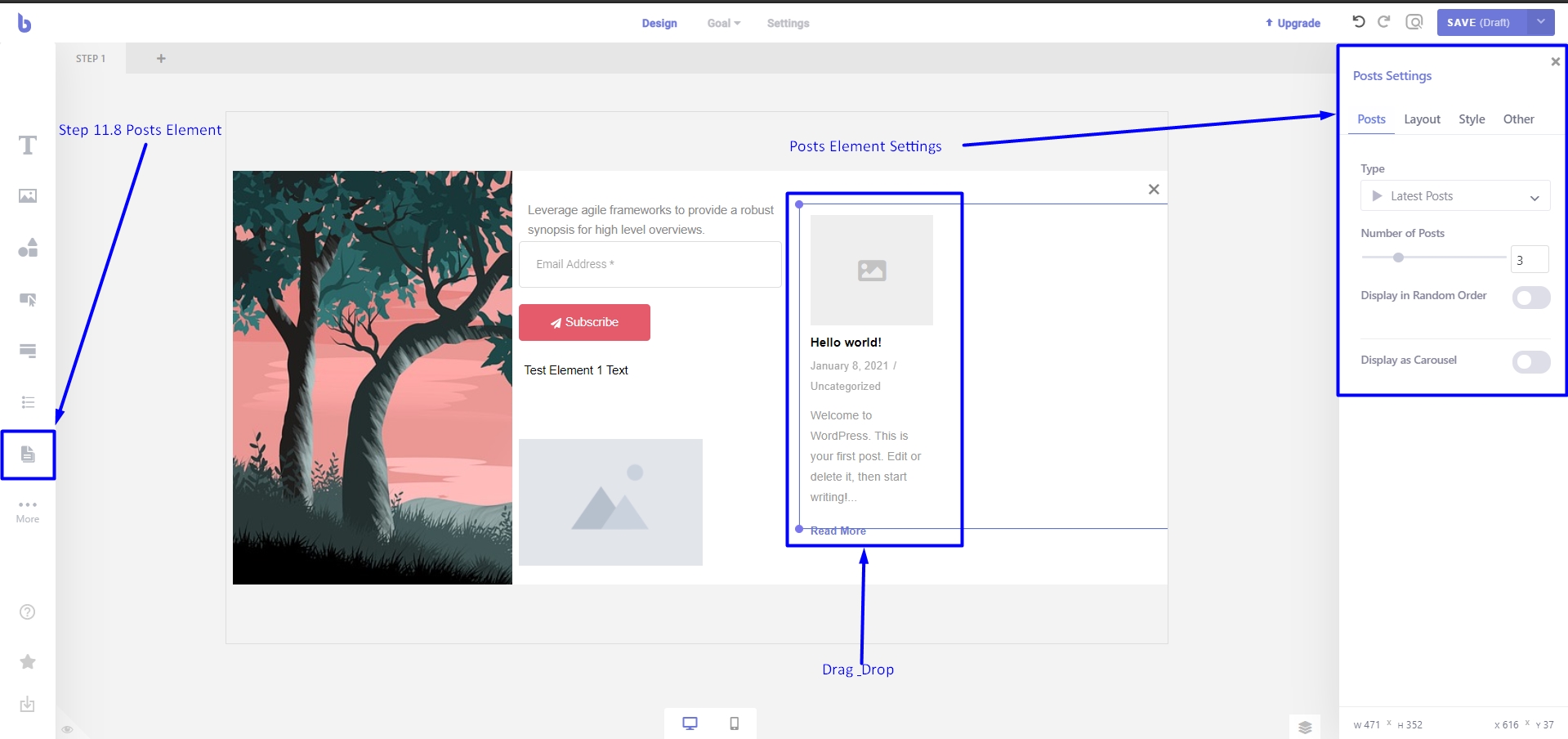Open the Settings top menu
The height and width of the screenshot is (739, 1568).
[788, 23]
